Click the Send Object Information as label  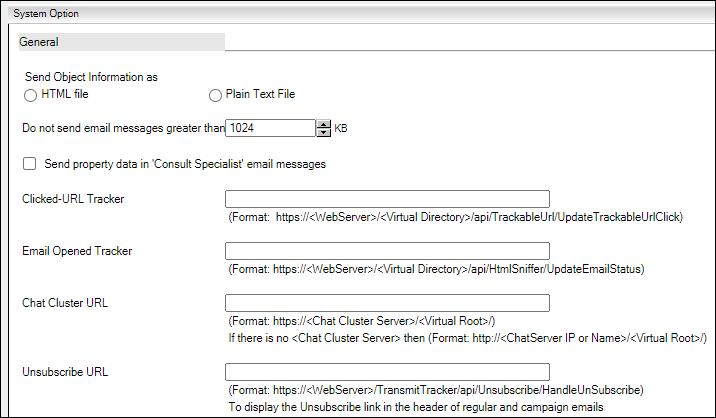pos(91,77)
